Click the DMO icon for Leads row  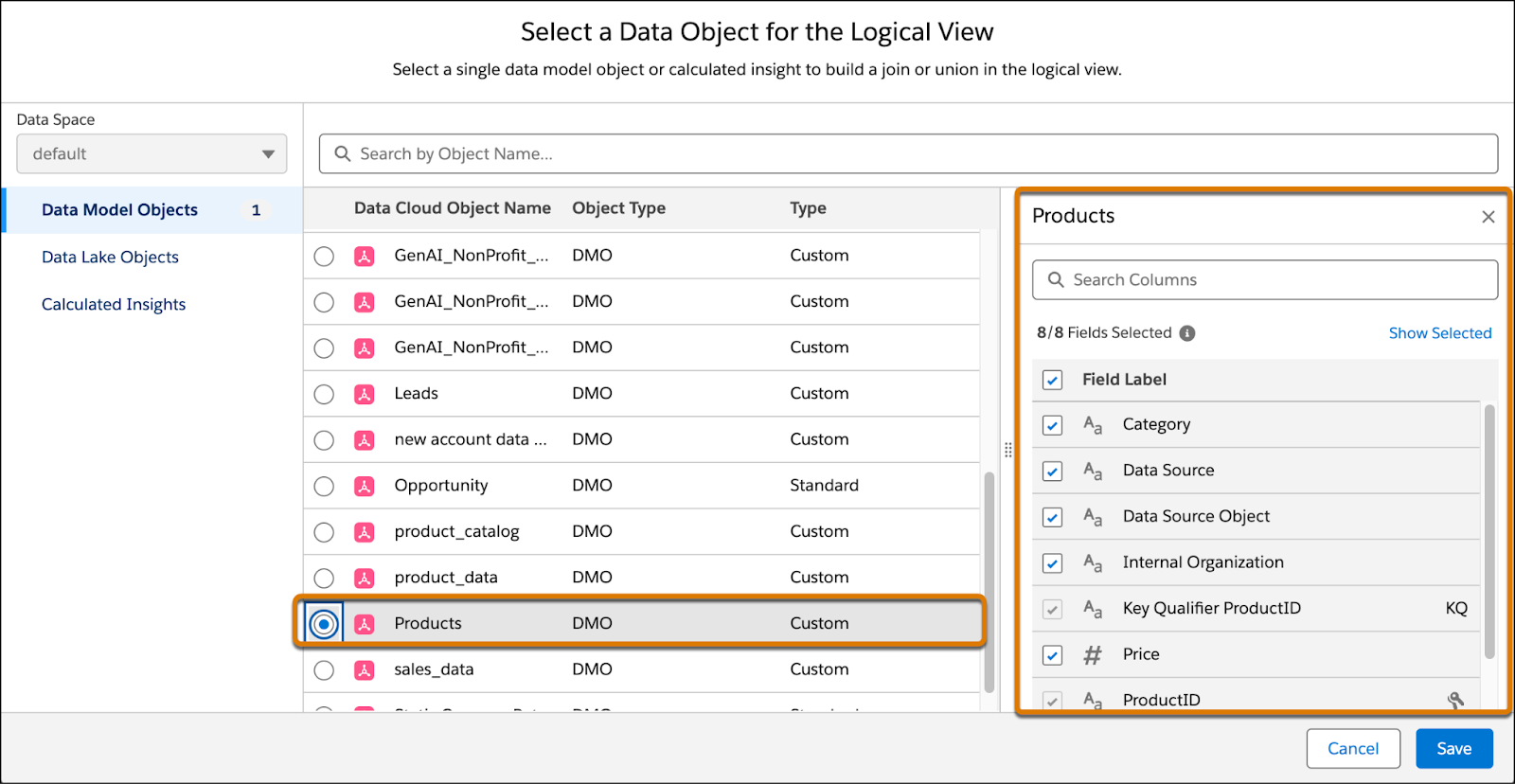pyautogui.click(x=365, y=394)
